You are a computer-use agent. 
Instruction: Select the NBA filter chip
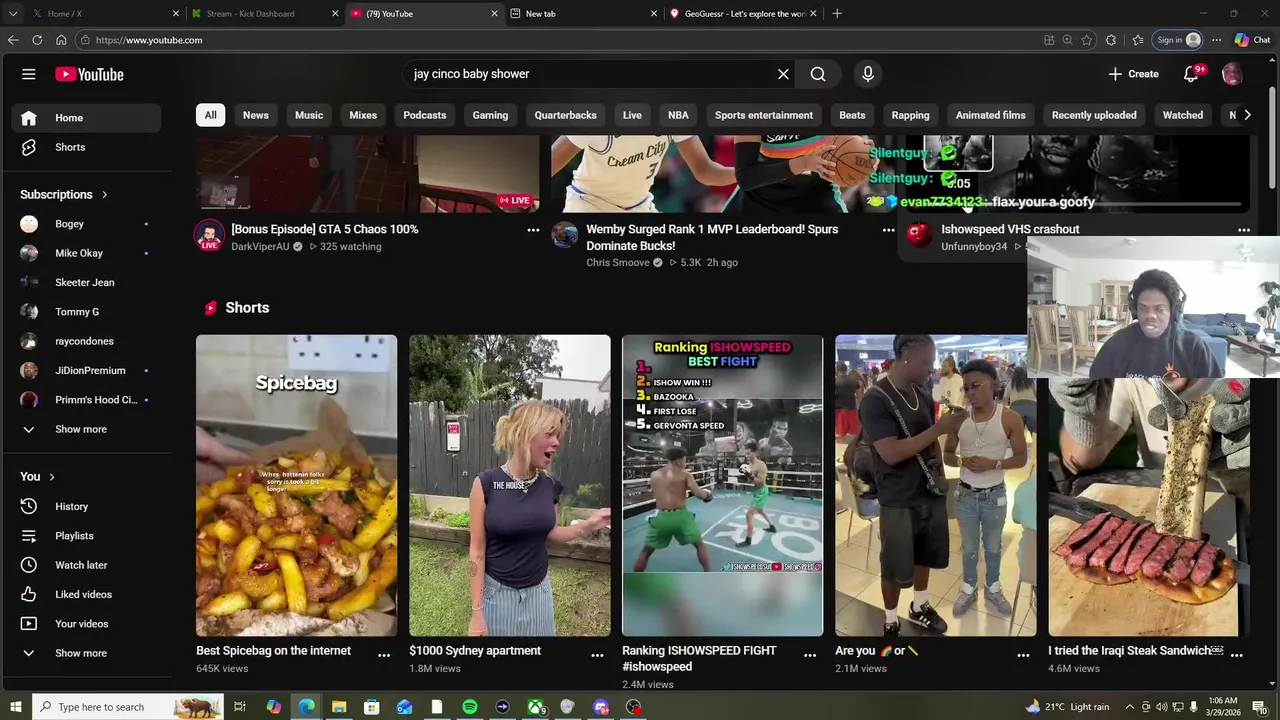(x=678, y=115)
